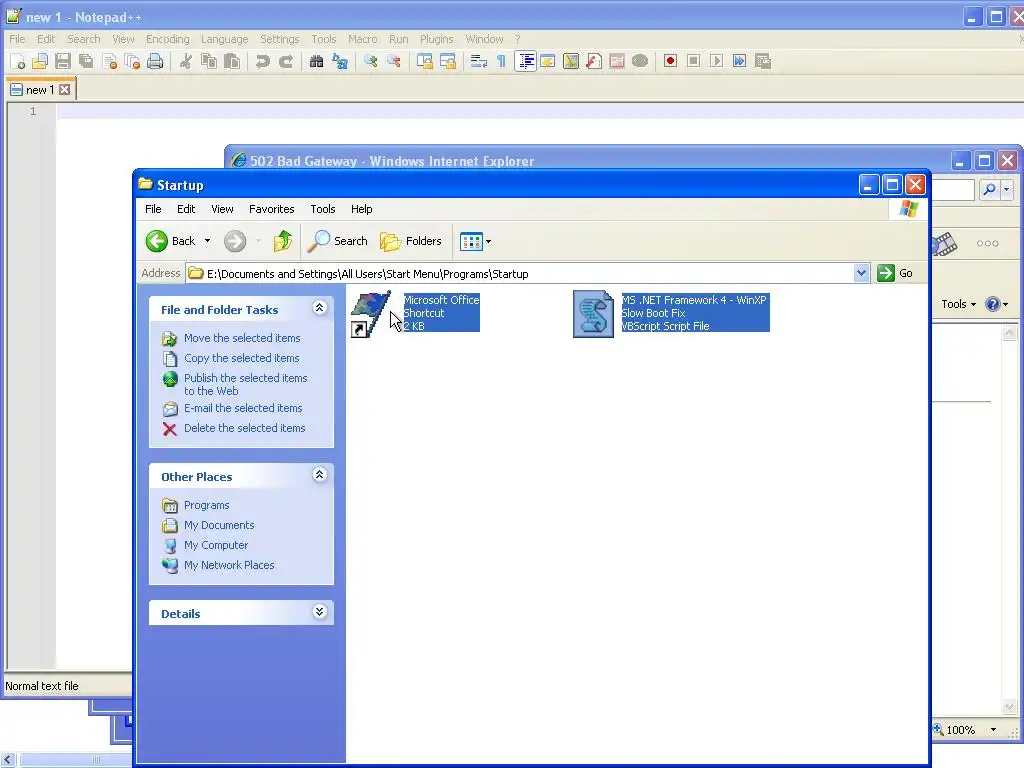Viewport: 1024px width, 768px height.
Task: Click the Paste icon in Notepad++ toolbar
Action: click(232, 61)
